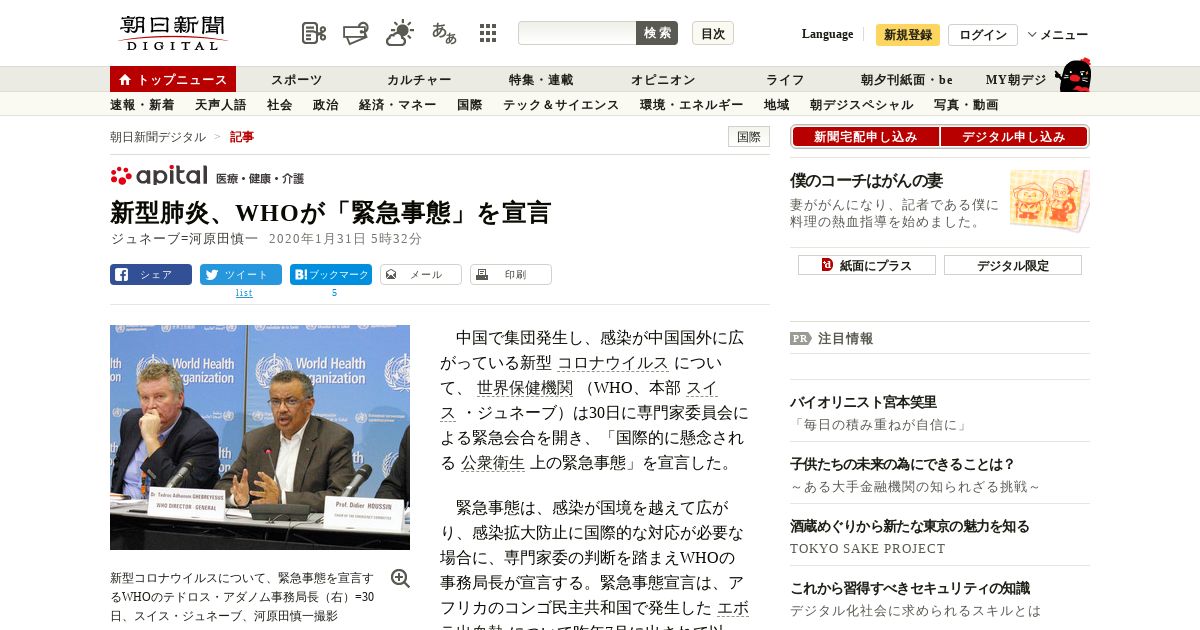Click 朝日新聞デジタル breadcrumb link
Screen dimensions: 1200x630
tap(158, 137)
